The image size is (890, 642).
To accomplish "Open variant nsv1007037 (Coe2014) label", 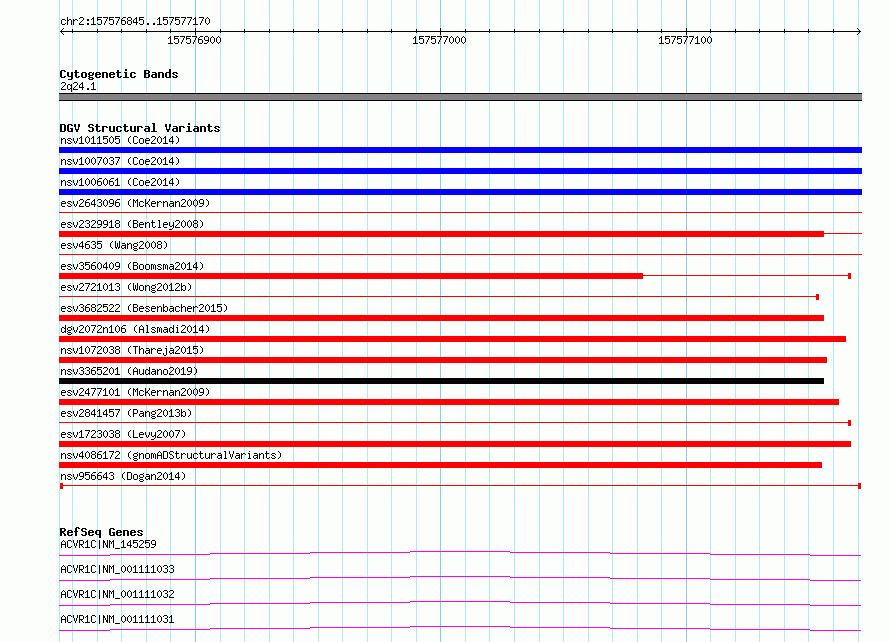I will (x=120, y=161).
